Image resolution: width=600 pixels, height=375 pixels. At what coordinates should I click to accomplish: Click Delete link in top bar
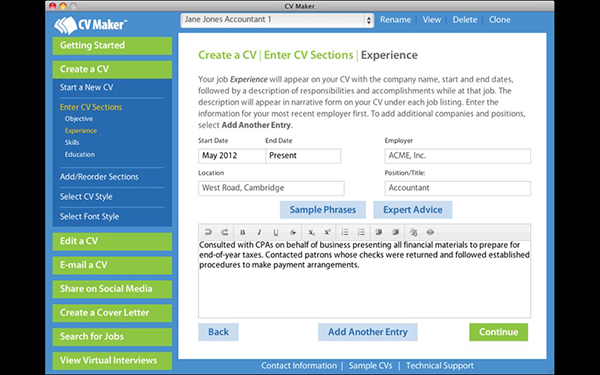(465, 20)
